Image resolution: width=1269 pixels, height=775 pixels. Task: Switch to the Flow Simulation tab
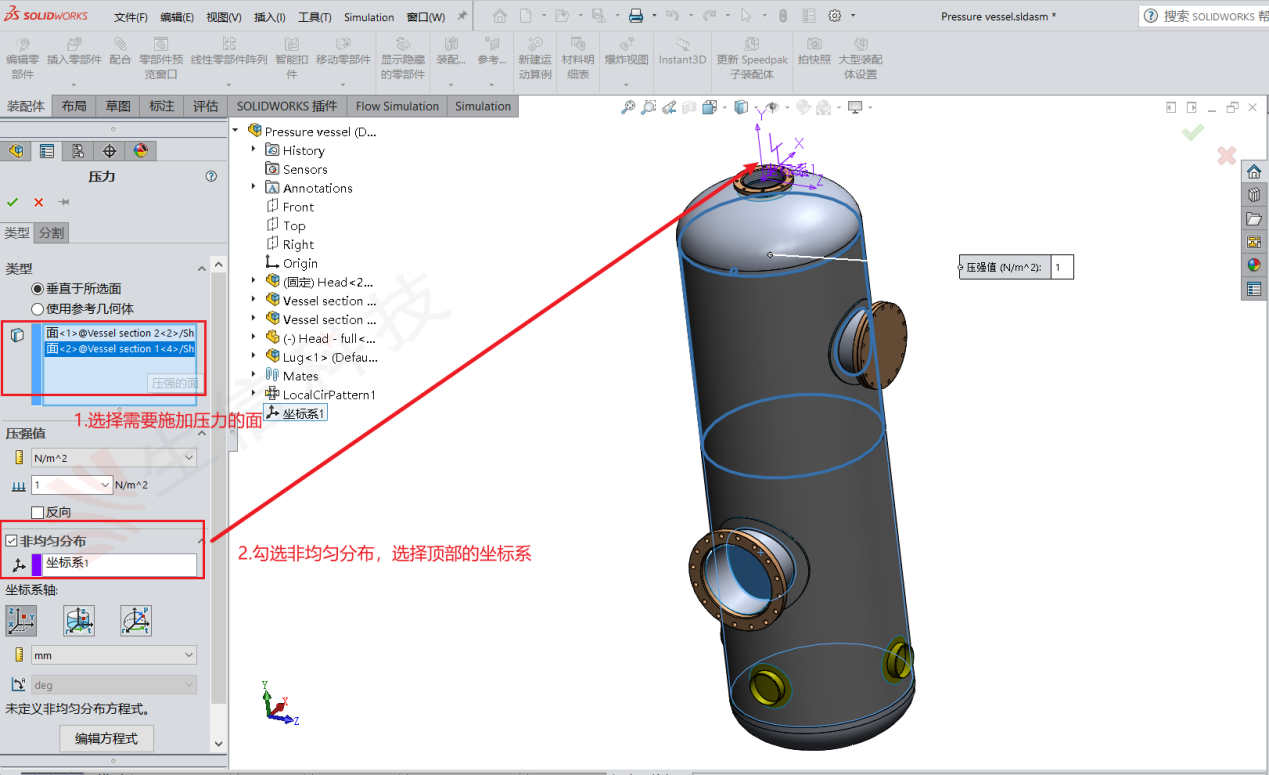coord(396,105)
